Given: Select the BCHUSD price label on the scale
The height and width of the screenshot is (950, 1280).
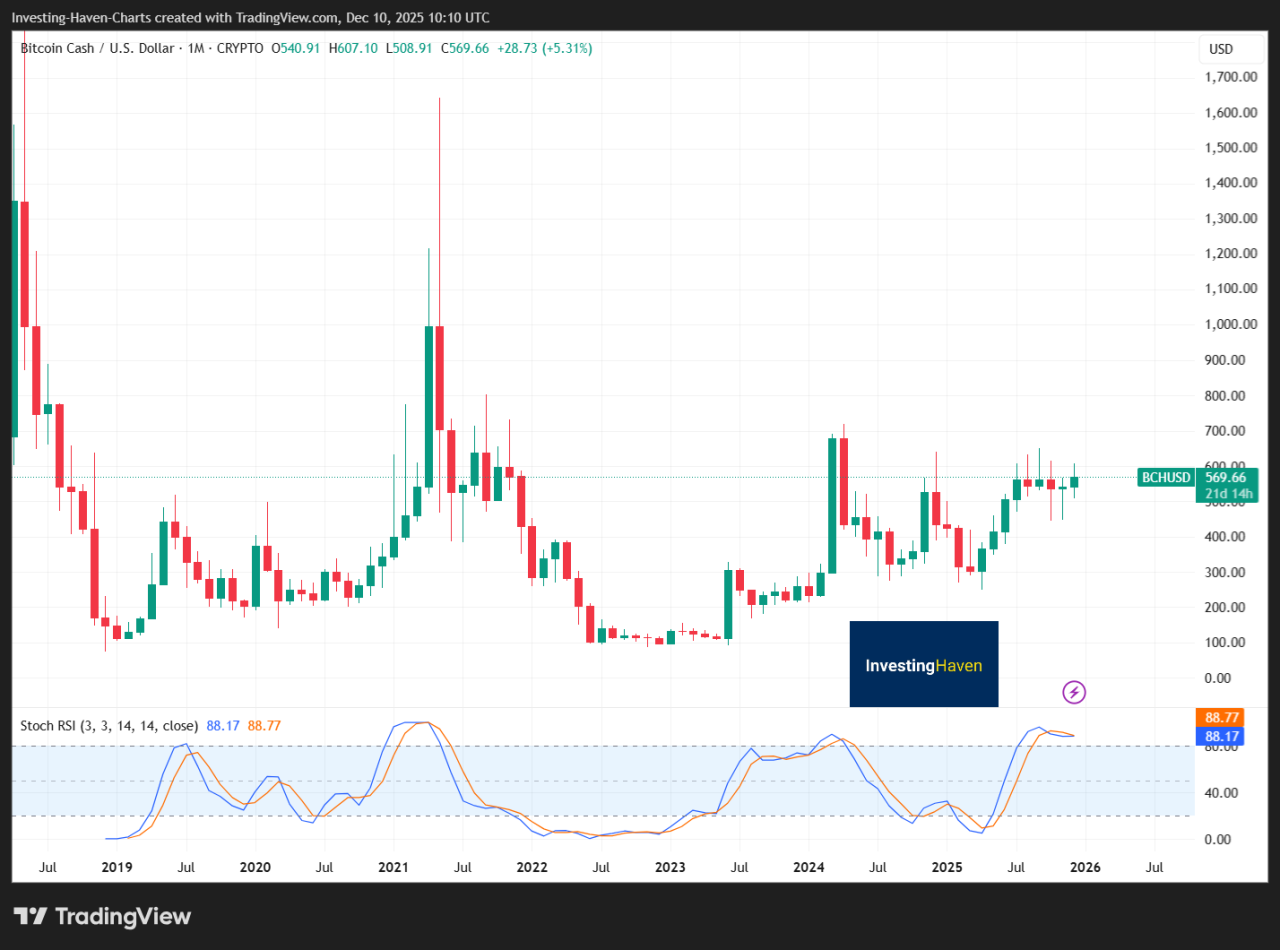Looking at the screenshot, I should 1164,478.
